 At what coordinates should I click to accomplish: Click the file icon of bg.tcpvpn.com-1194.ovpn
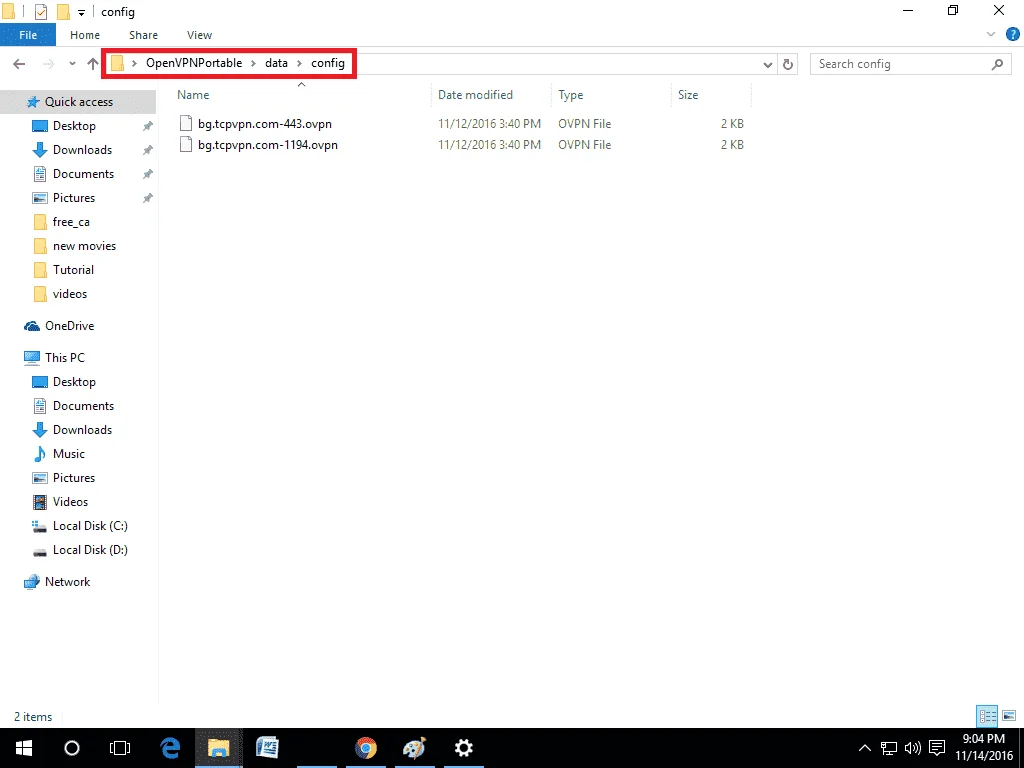coord(186,144)
